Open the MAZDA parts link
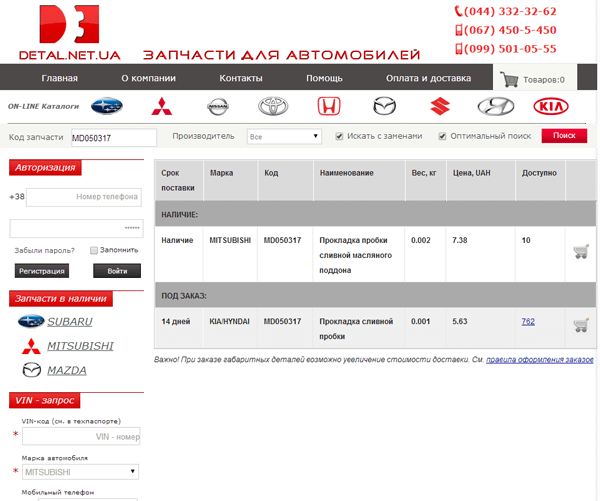Screen dimensions: 600x501 pos(67,370)
